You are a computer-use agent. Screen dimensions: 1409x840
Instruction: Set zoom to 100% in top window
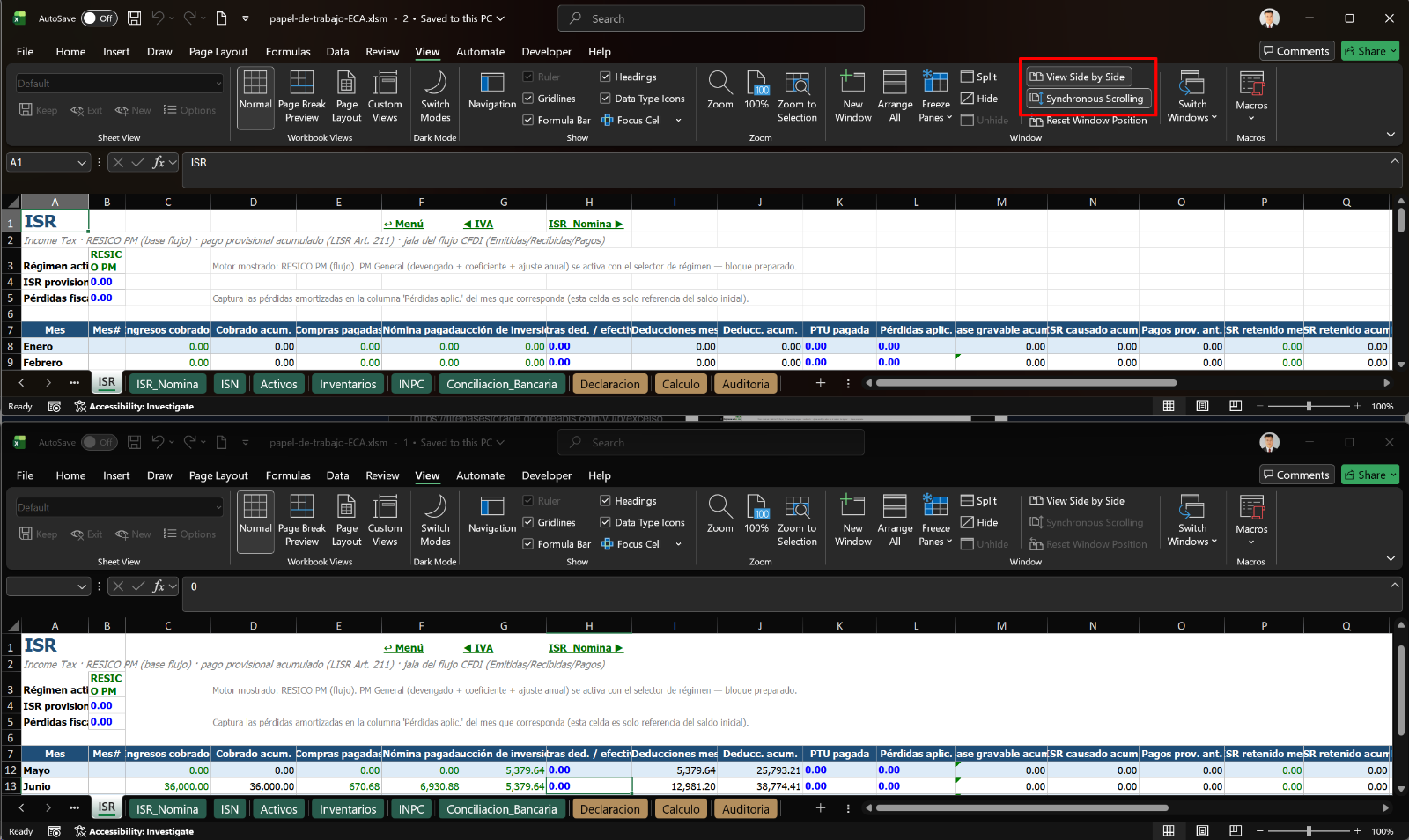[x=756, y=92]
